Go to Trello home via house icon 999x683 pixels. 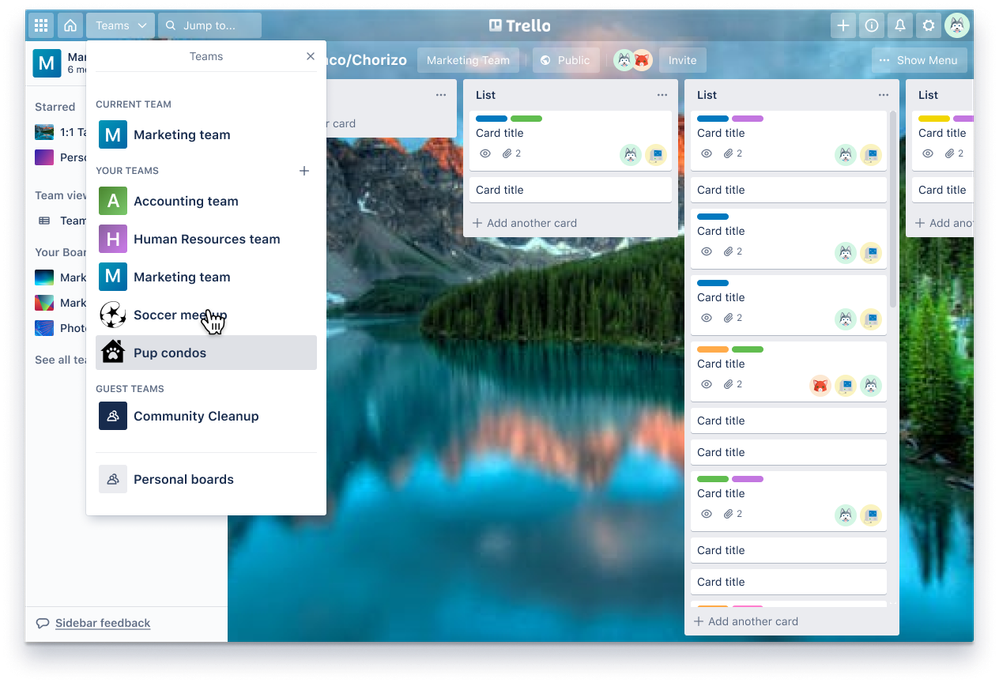coord(70,25)
